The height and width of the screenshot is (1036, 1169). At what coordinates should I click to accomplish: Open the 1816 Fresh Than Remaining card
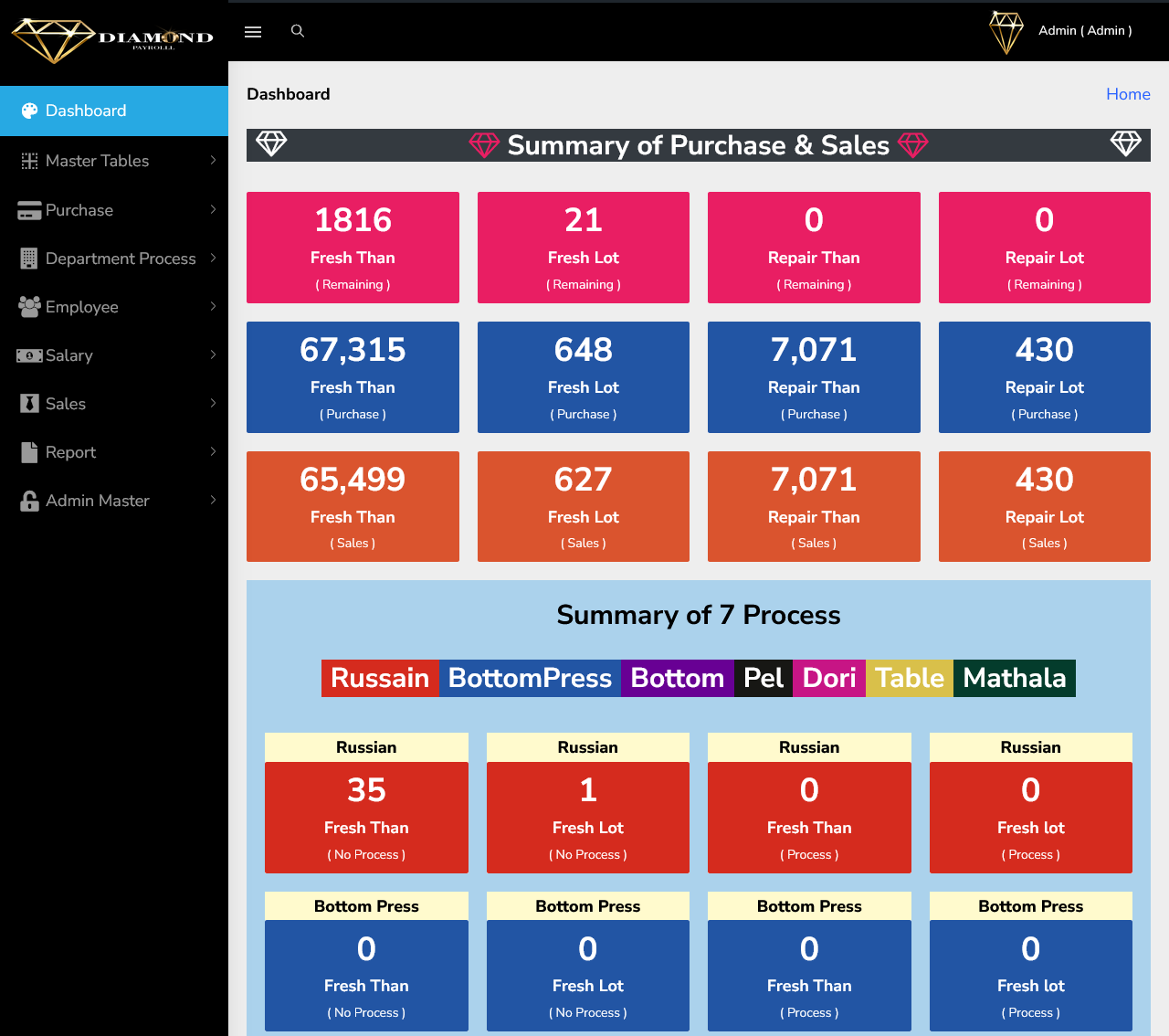[353, 248]
